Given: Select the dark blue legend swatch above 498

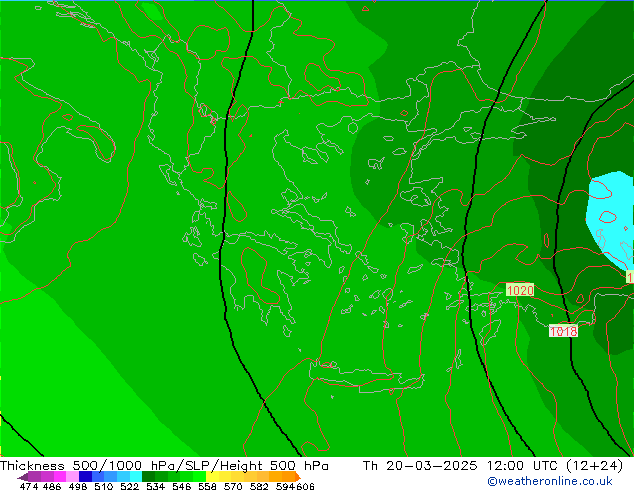Looking at the screenshot, I should click(x=85, y=477).
